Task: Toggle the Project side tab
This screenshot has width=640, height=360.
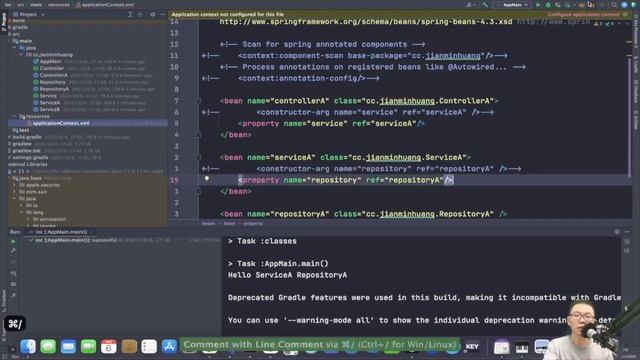Action: pyautogui.click(x=4, y=21)
